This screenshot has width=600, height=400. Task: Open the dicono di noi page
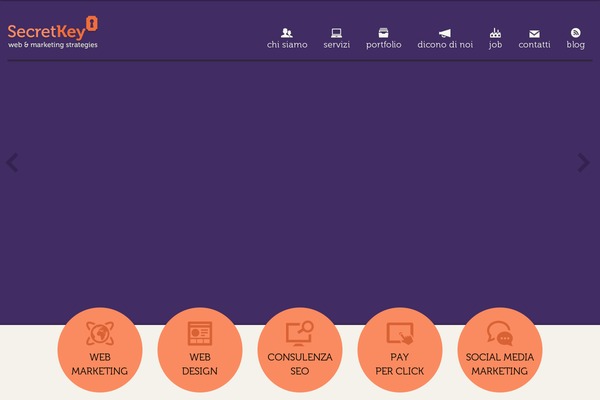[445, 45]
